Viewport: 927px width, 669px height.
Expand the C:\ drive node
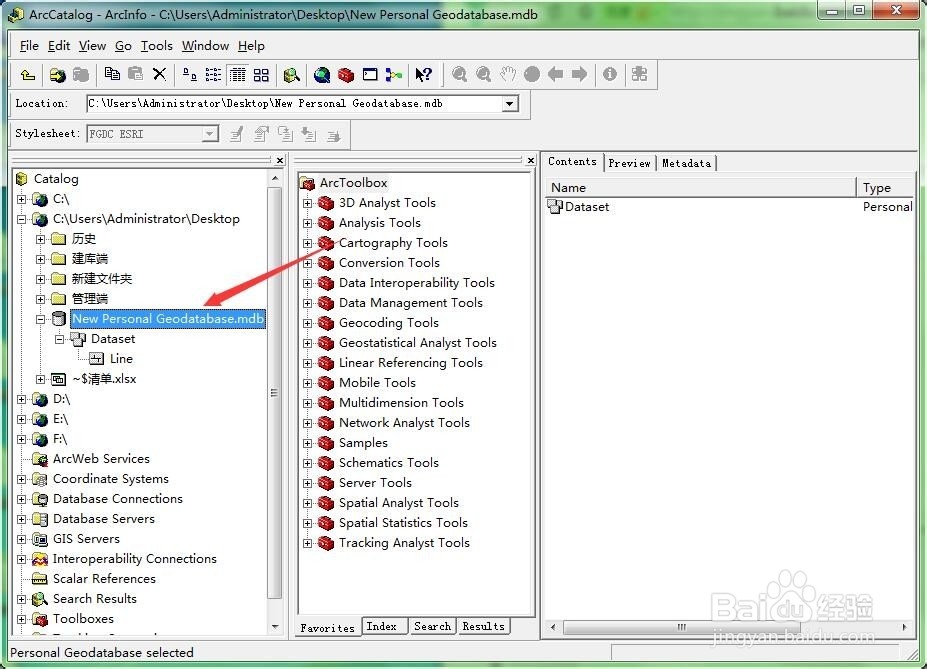point(22,200)
